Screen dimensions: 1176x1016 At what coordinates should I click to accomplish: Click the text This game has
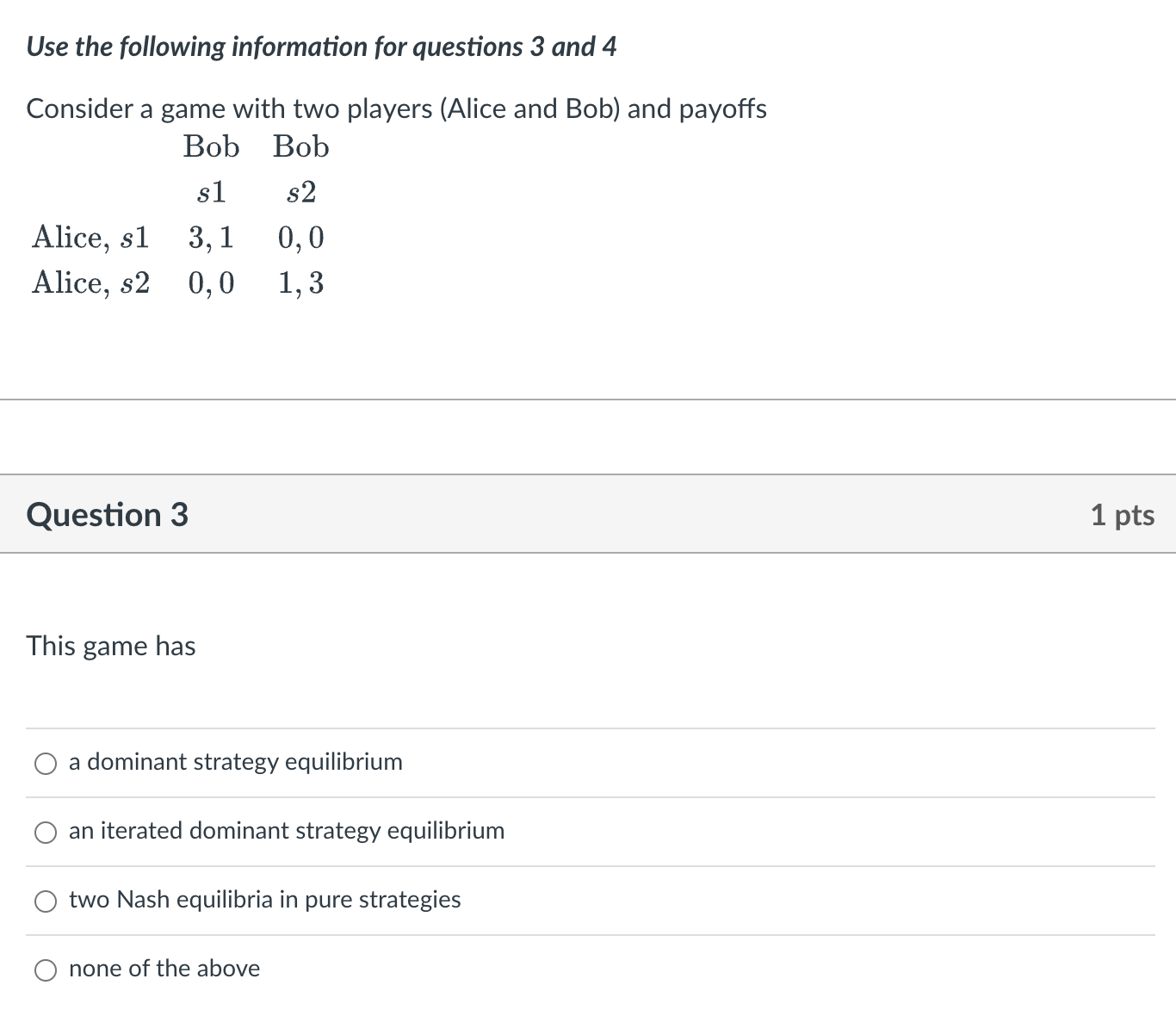[110, 646]
